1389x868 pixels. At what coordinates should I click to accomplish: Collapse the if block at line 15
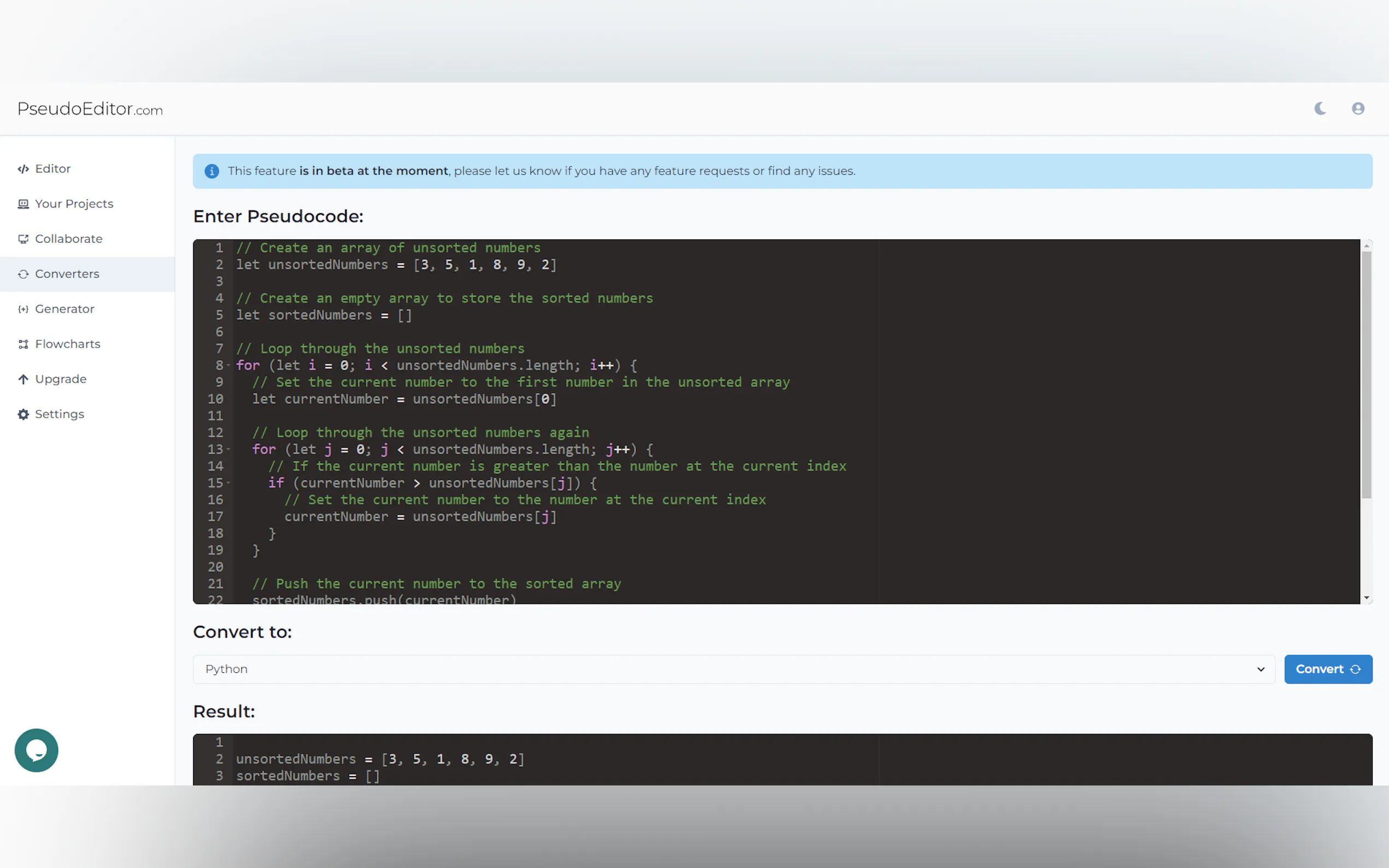coord(228,483)
